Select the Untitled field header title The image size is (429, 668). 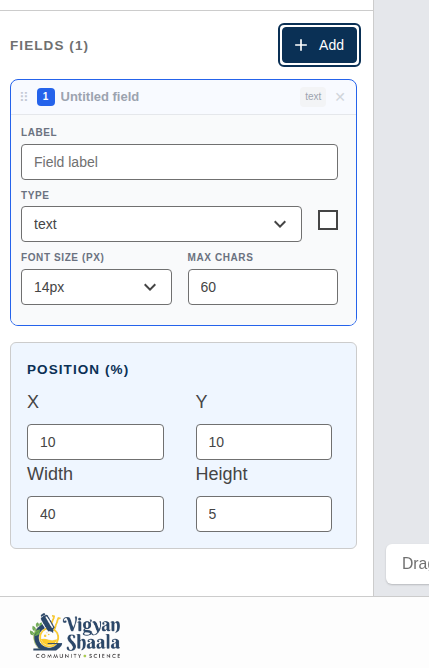click(100, 97)
